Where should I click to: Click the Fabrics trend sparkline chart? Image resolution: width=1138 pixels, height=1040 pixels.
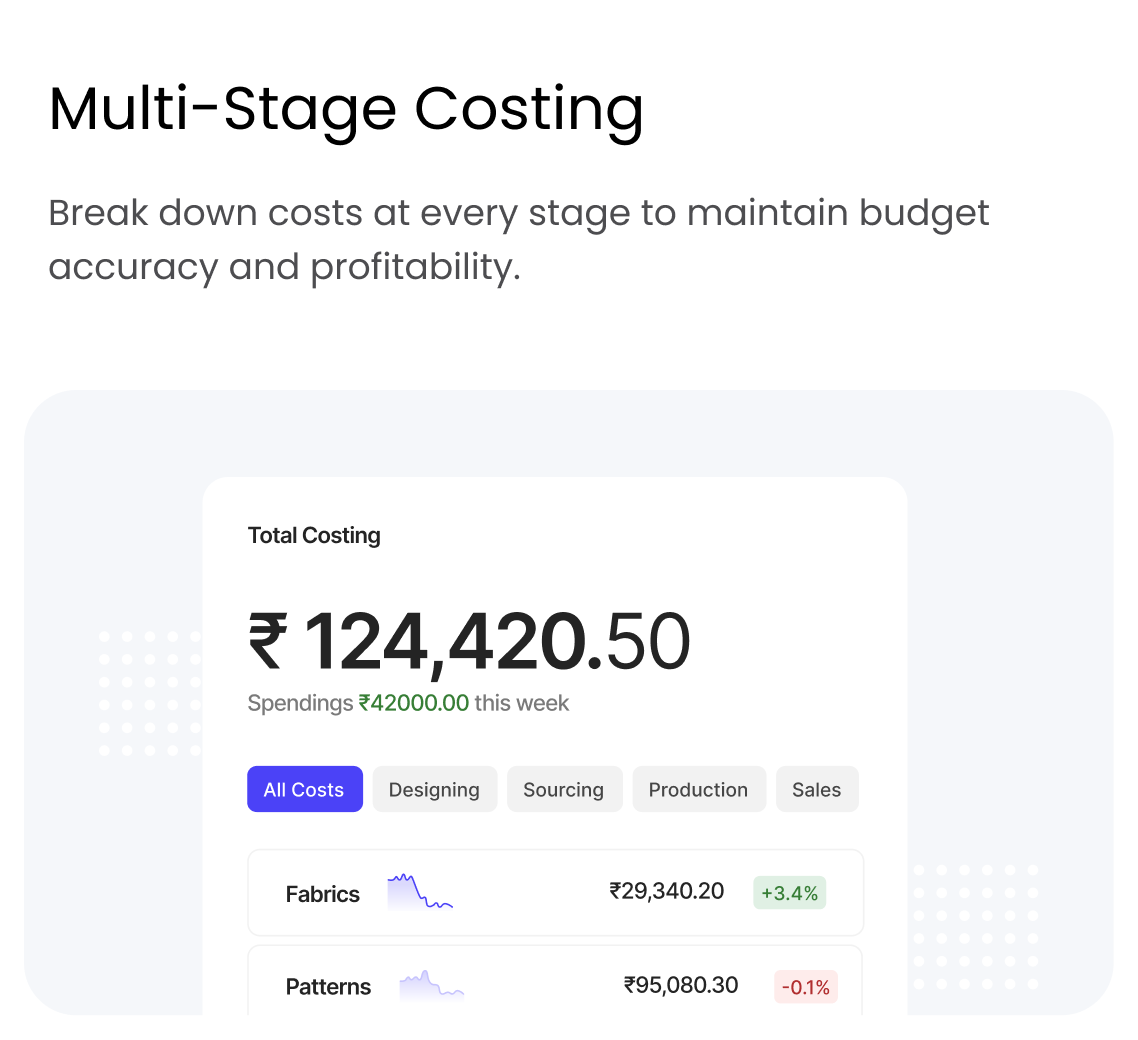tap(419, 891)
